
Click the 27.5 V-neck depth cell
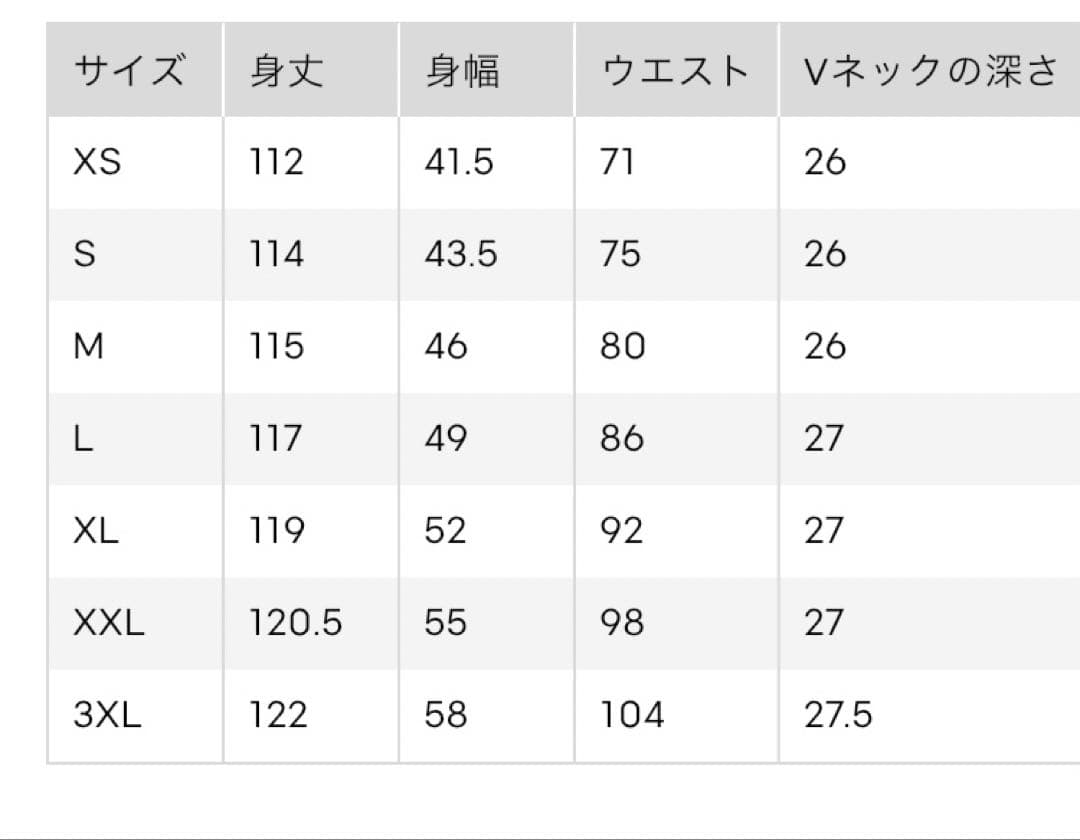coord(838,714)
